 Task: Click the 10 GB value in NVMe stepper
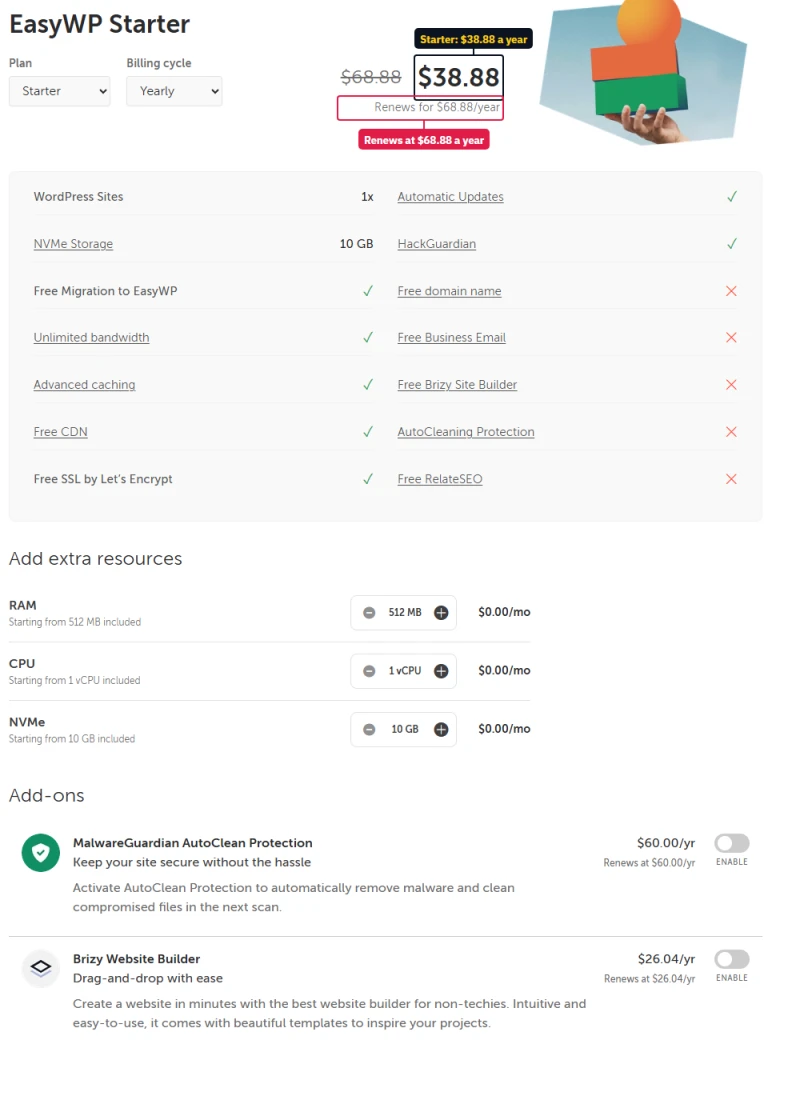[x=405, y=730]
